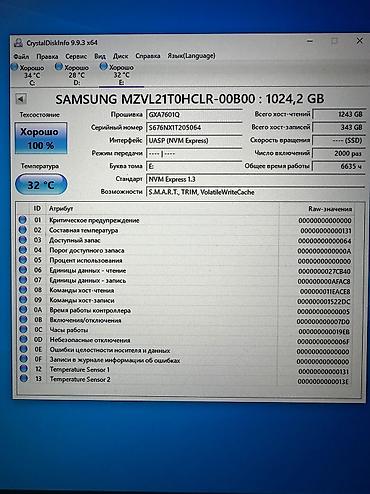Viewport: 370px width, 494px height.
Task: Click the Хорошо 100 % health status button
Action: [41, 138]
